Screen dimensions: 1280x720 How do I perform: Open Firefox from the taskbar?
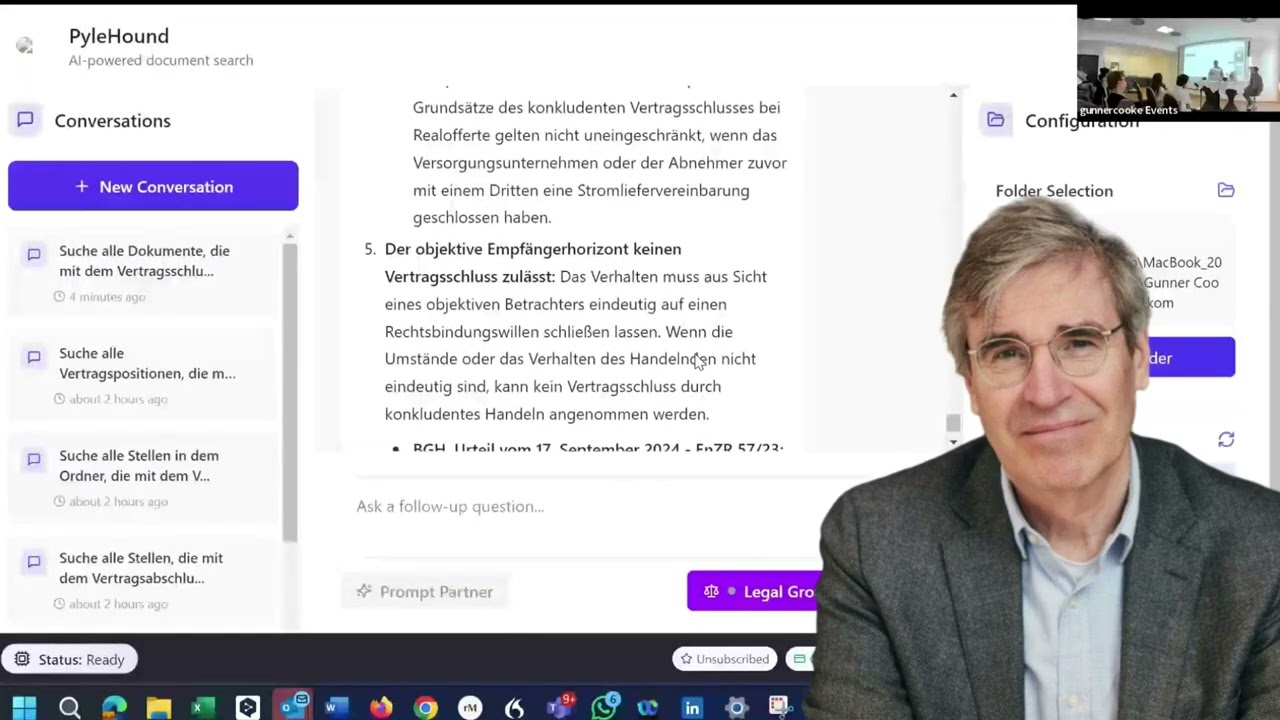tap(381, 707)
